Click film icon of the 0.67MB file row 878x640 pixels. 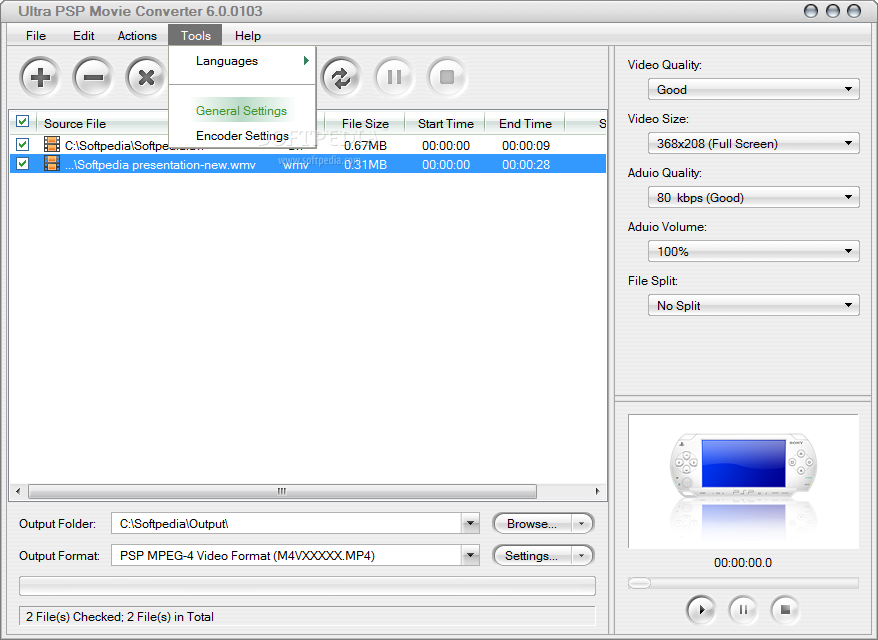(x=52, y=144)
